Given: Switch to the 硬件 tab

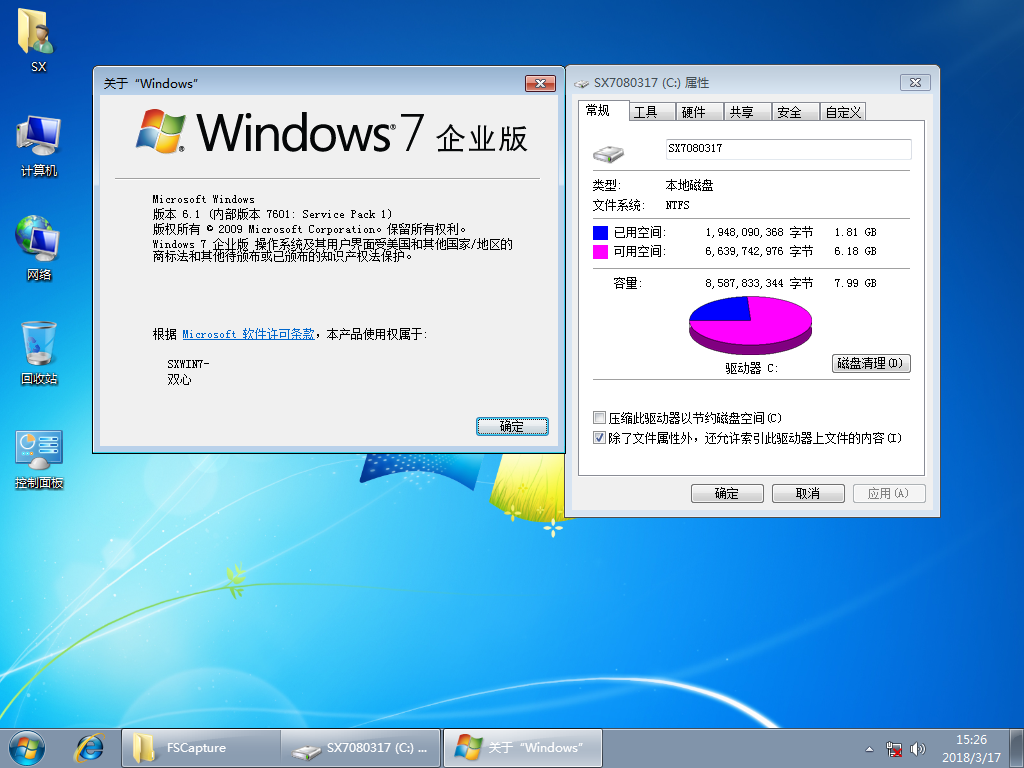Looking at the screenshot, I should tap(699, 112).
